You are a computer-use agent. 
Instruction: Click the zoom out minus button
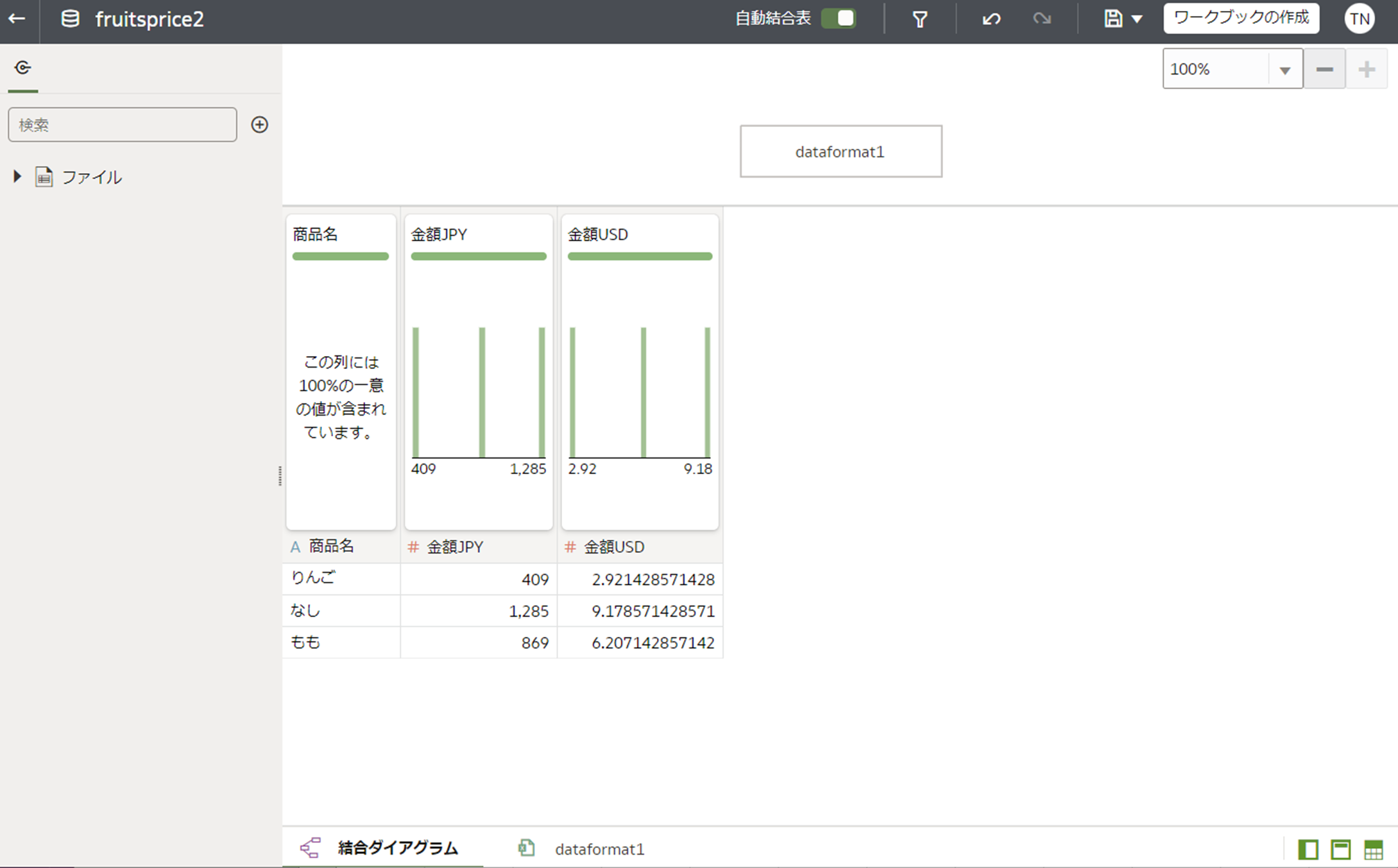[1324, 69]
